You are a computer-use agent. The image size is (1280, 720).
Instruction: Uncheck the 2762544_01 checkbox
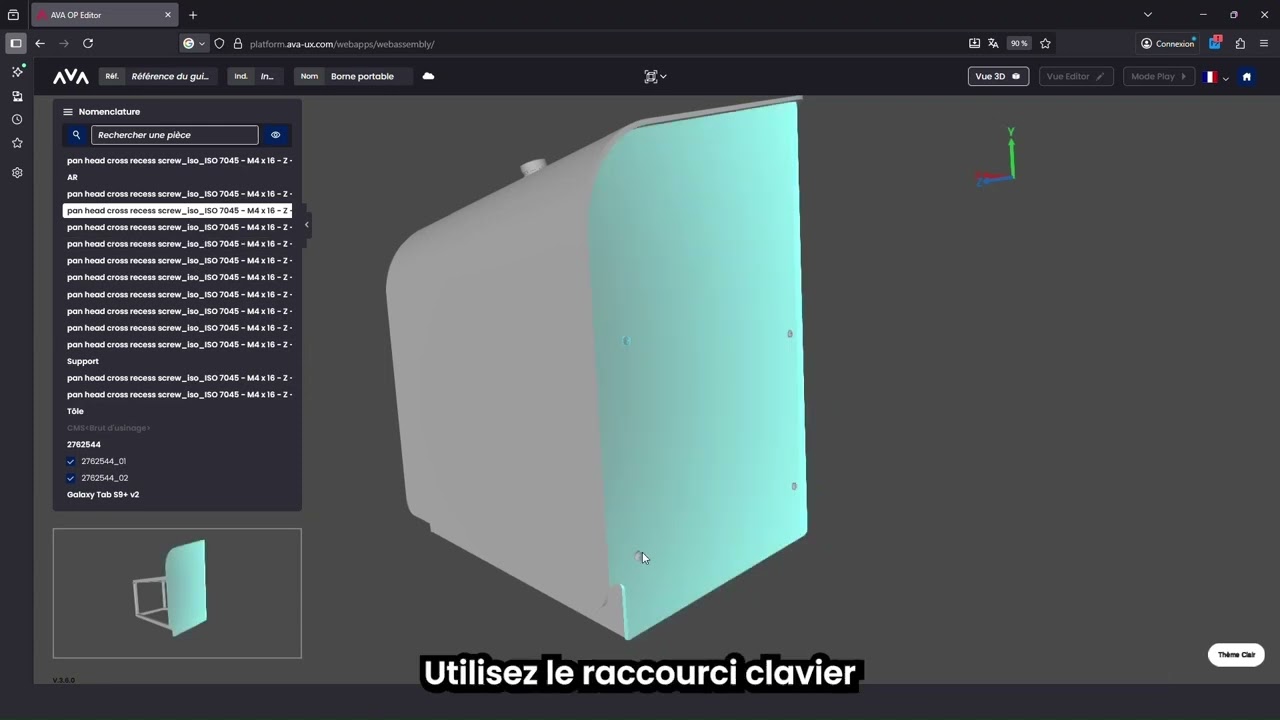tap(71, 461)
